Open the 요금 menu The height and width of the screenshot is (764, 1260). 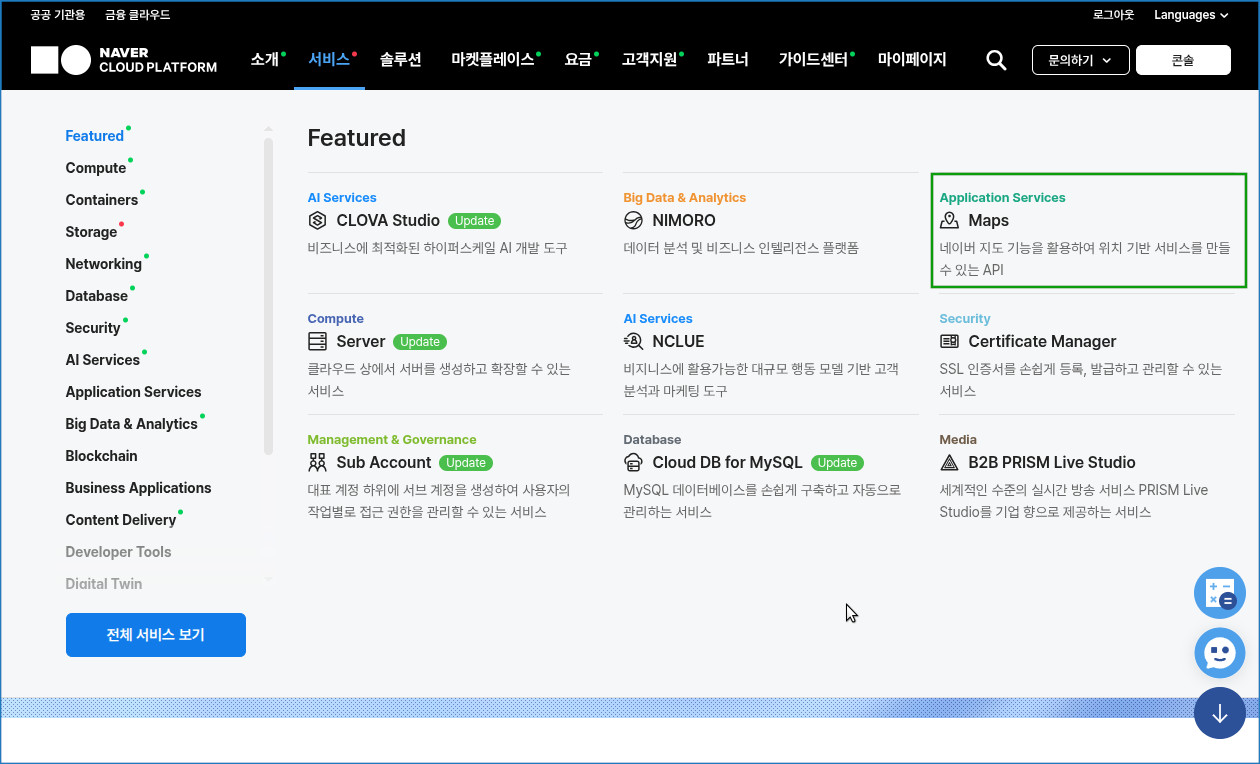pos(578,60)
